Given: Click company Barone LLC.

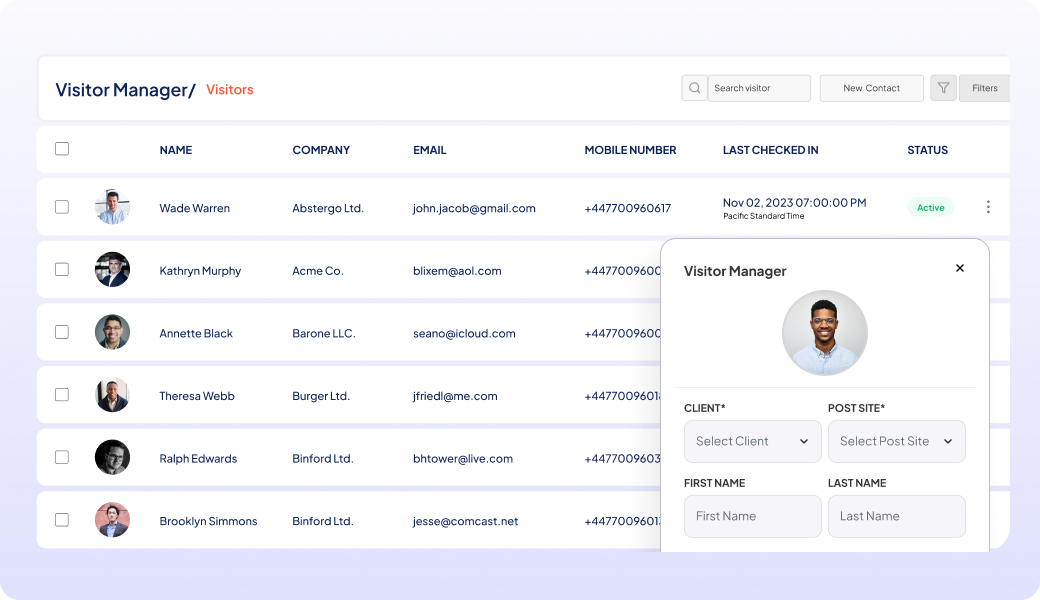Looking at the screenshot, I should pos(324,333).
